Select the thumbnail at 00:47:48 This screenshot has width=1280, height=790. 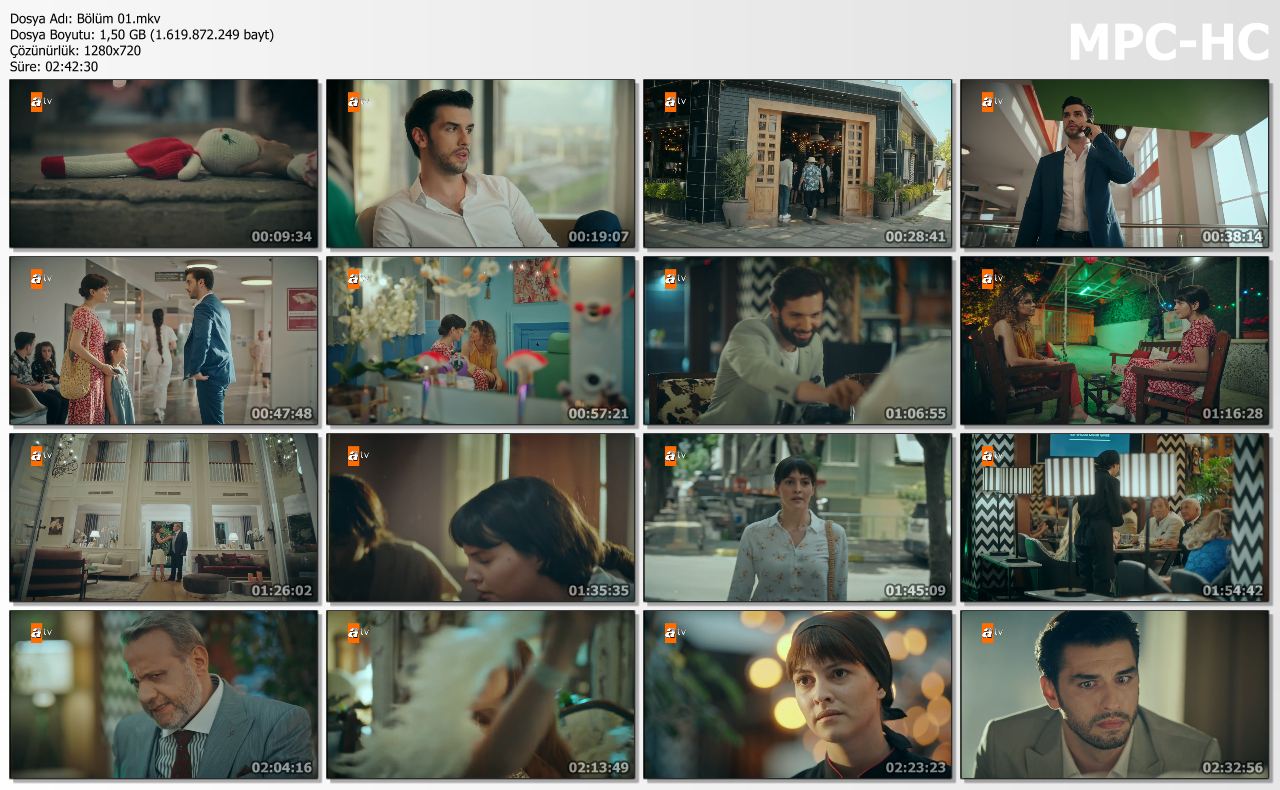tap(164, 341)
